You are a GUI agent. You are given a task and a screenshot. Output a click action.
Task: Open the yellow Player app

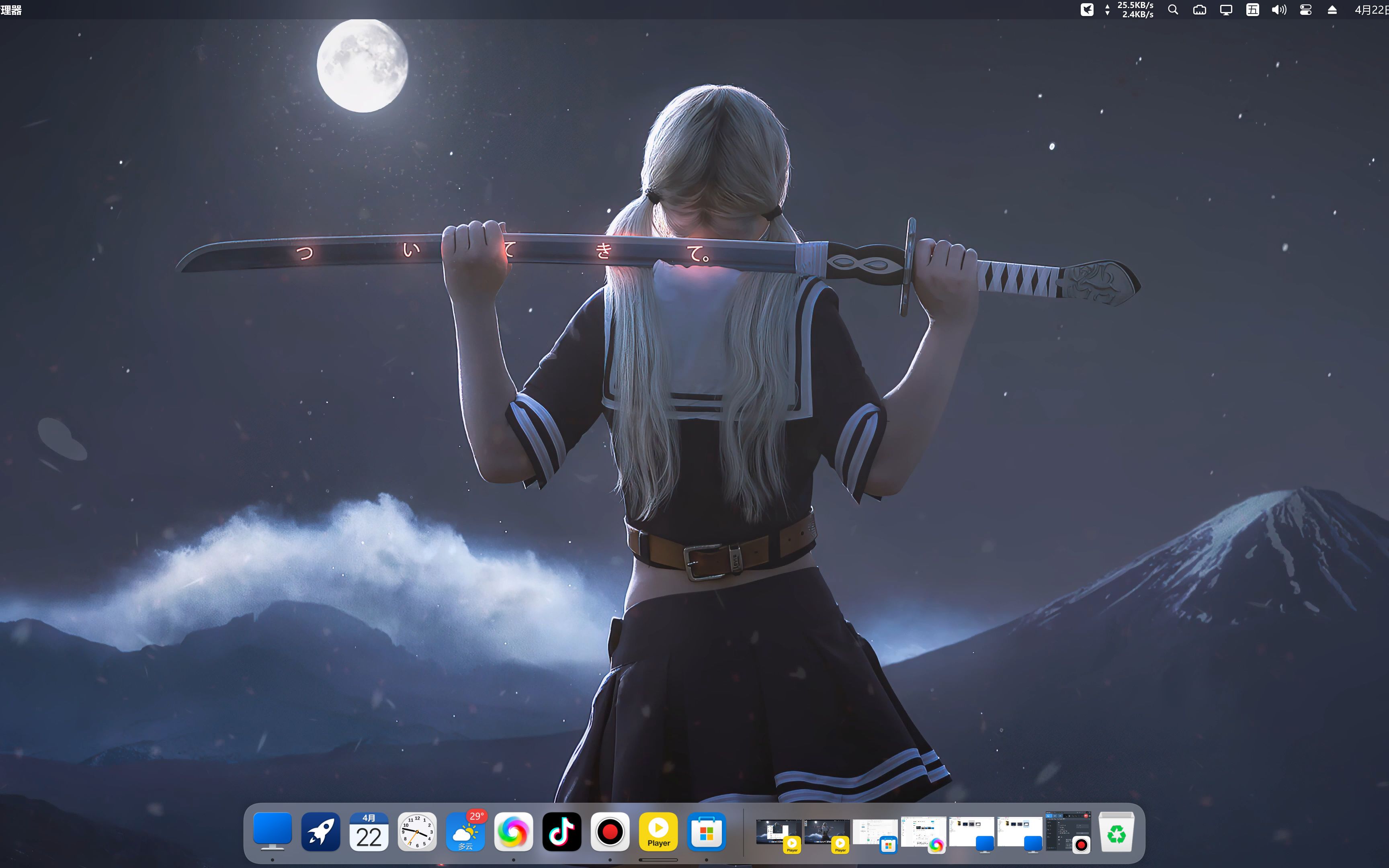coord(658,831)
